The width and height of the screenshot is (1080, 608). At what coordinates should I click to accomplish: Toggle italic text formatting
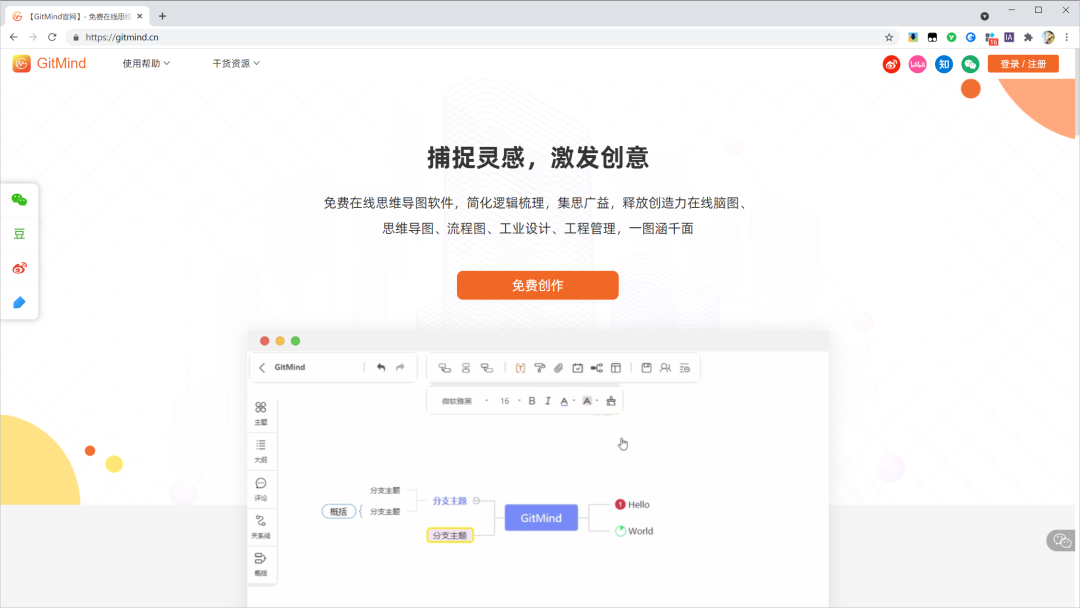(x=548, y=401)
